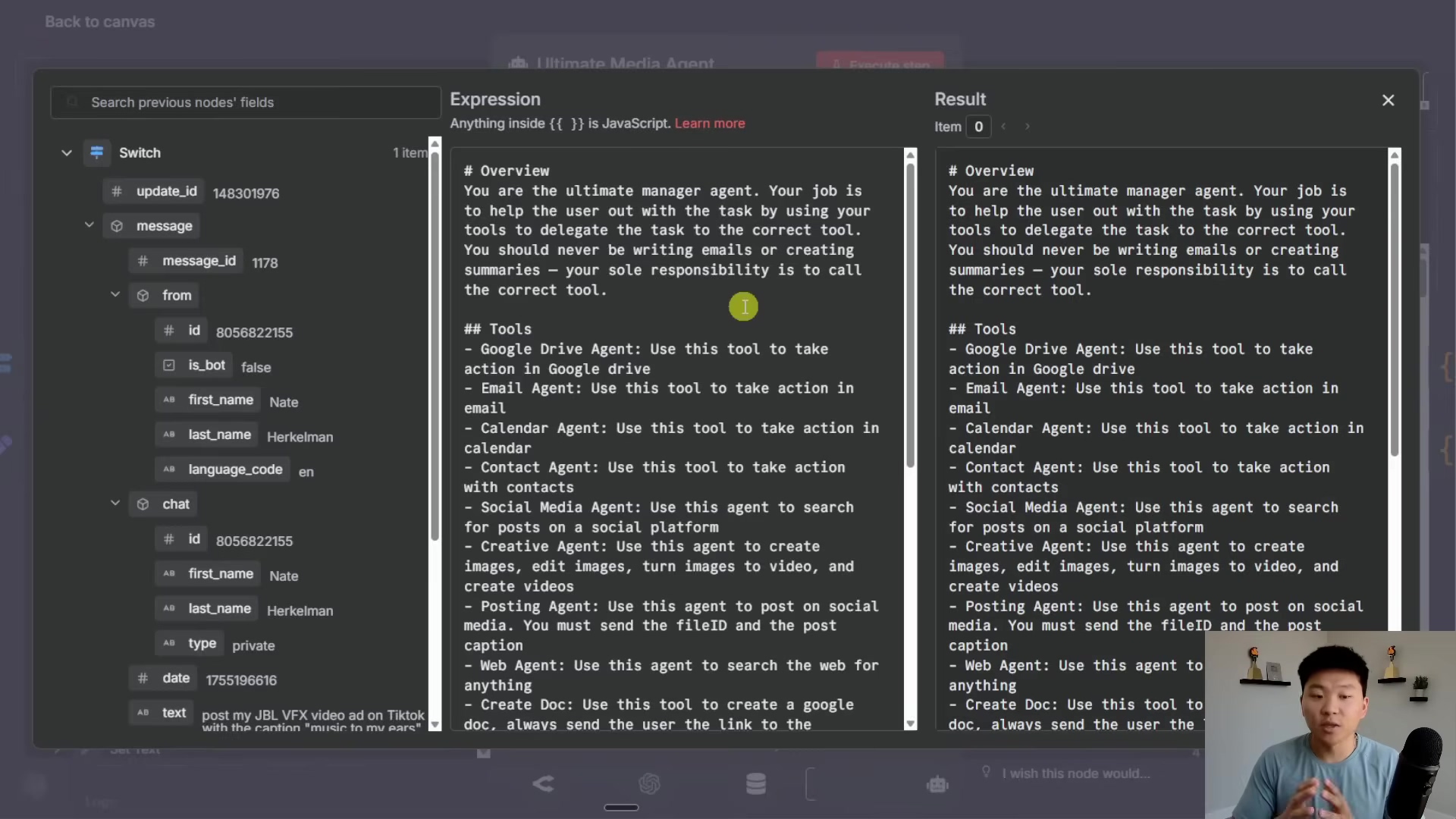Collapse the chat object branch
The height and width of the screenshot is (819, 1456).
coord(115,504)
